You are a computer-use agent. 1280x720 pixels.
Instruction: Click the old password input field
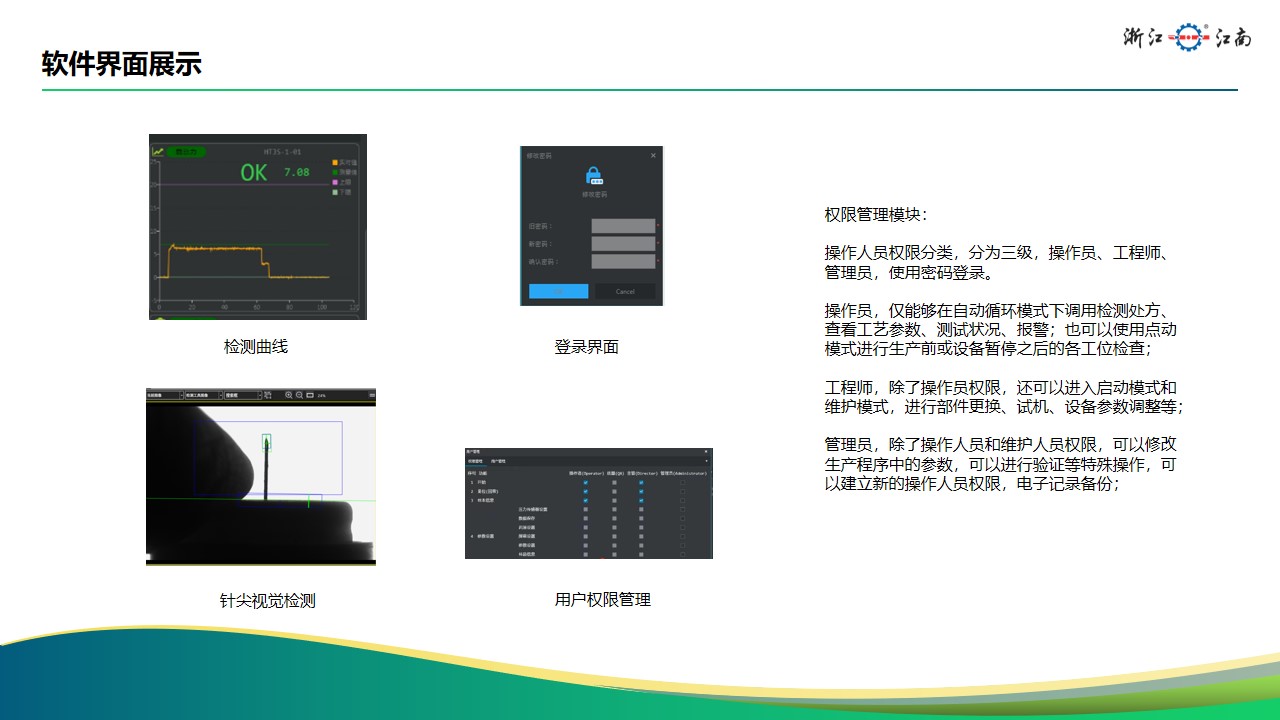tap(623, 226)
